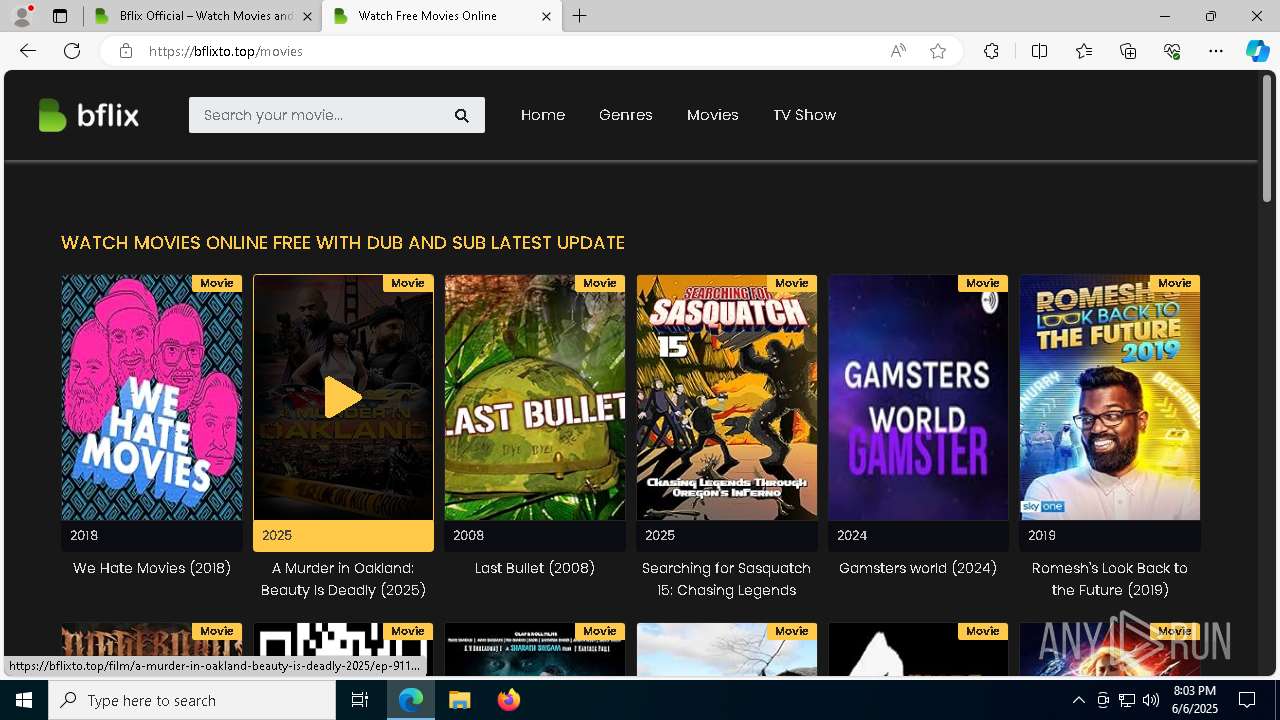Open Romesh's Look Back title link
The height and width of the screenshot is (720, 1280).
[1110, 579]
